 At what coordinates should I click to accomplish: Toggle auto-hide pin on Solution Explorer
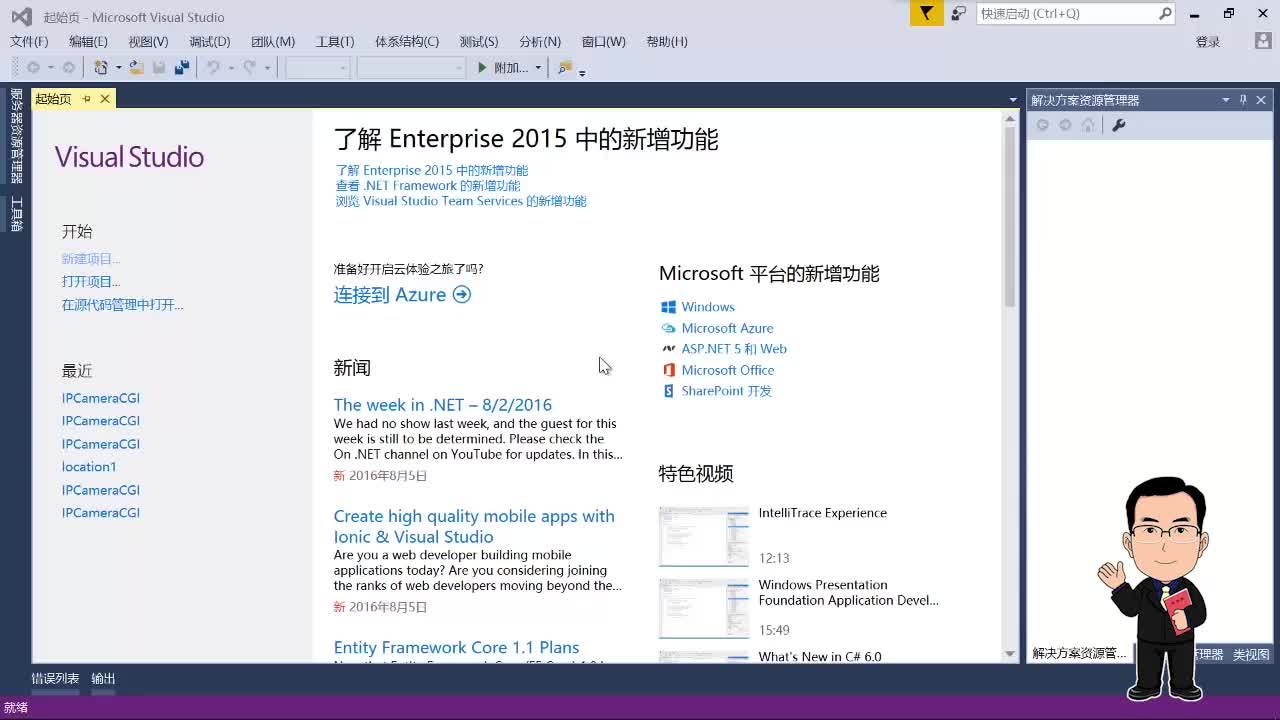pyautogui.click(x=1243, y=100)
